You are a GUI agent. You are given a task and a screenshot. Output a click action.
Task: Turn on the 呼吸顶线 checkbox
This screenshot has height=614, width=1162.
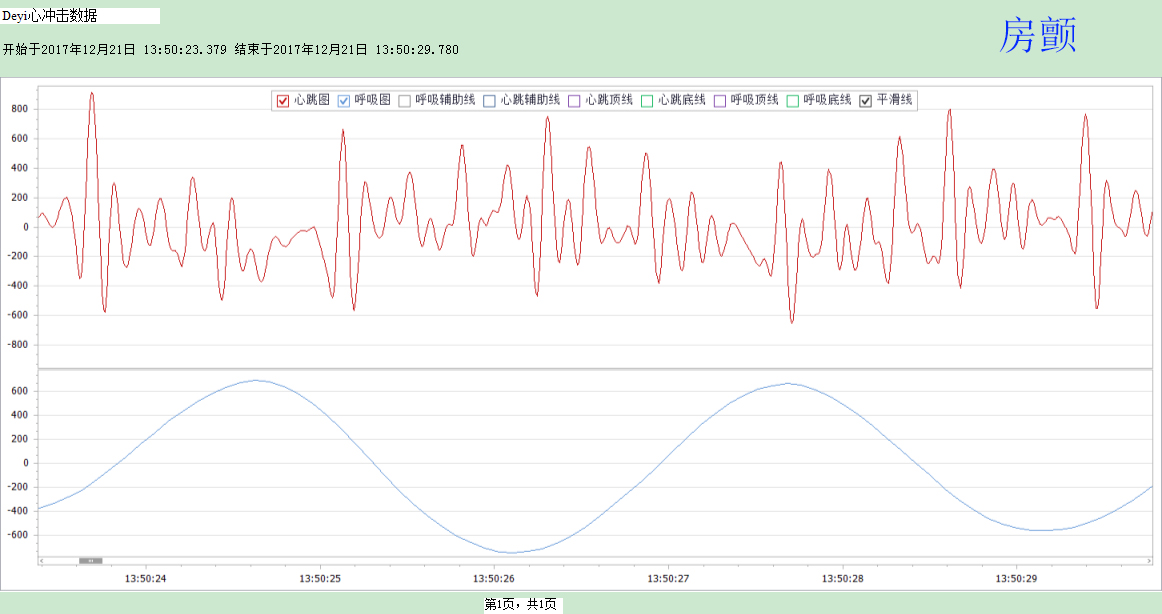coord(720,100)
